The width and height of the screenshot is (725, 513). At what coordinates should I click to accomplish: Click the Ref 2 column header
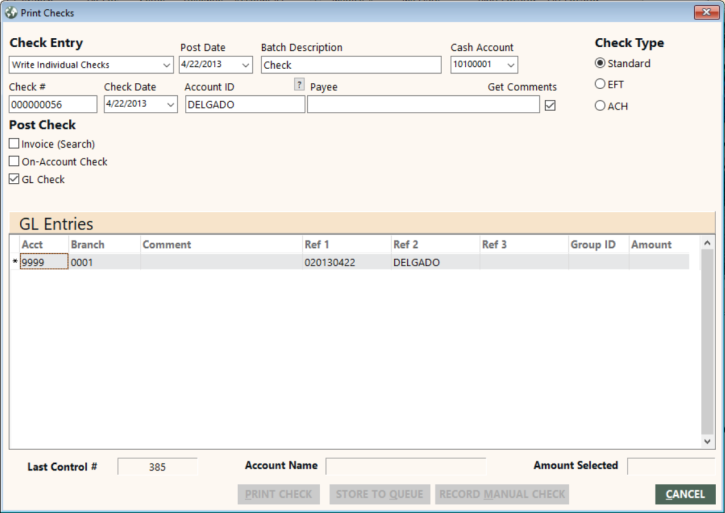tap(435, 245)
